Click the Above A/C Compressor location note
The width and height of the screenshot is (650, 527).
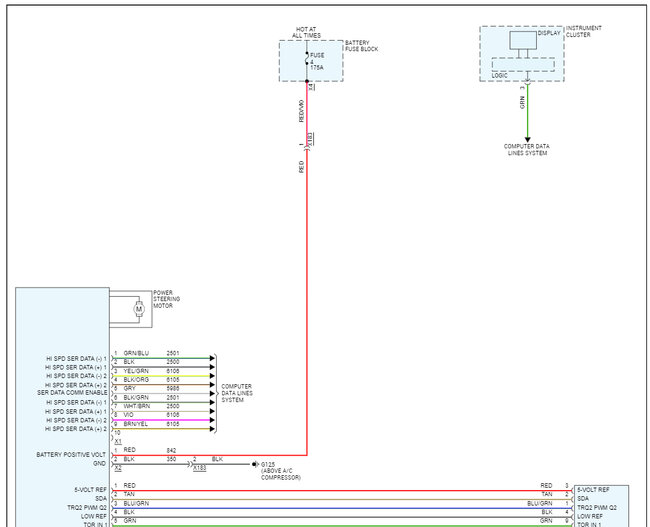click(281, 474)
